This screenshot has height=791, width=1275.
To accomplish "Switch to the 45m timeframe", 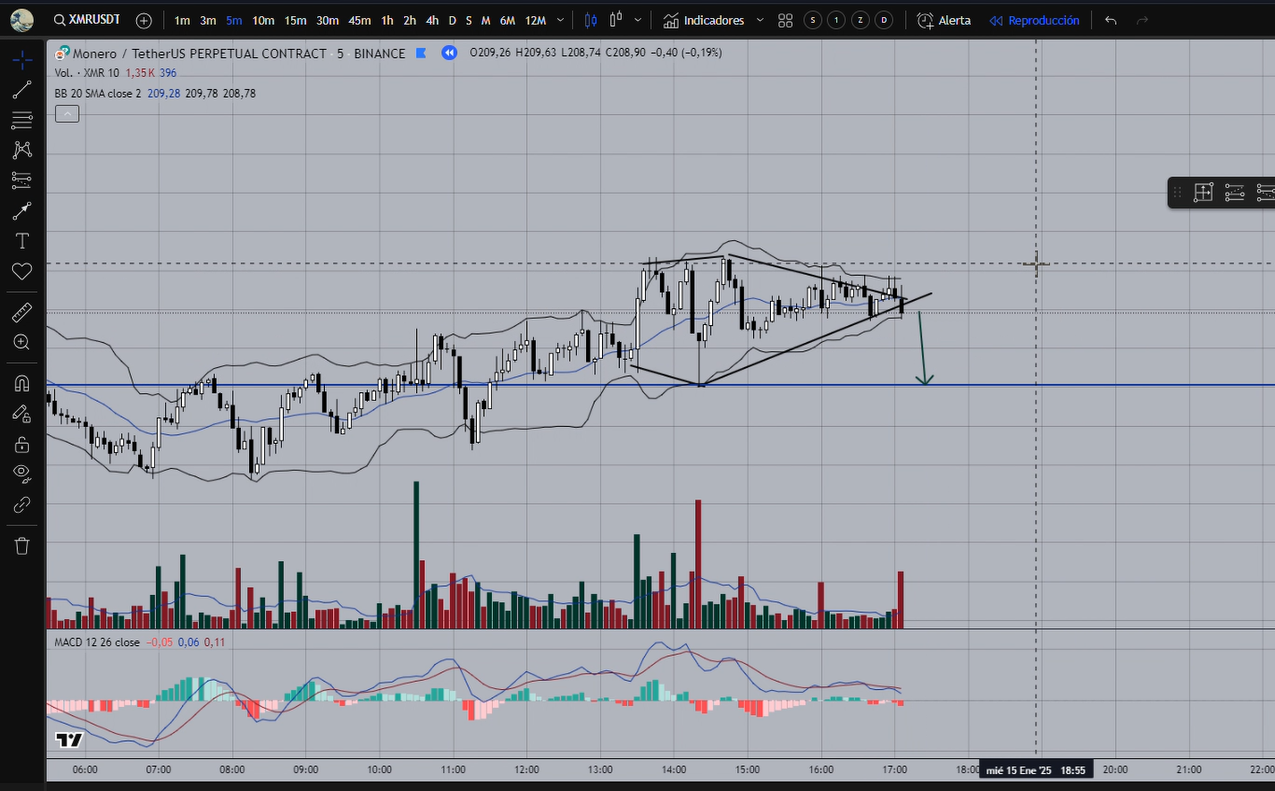I will tap(360, 20).
